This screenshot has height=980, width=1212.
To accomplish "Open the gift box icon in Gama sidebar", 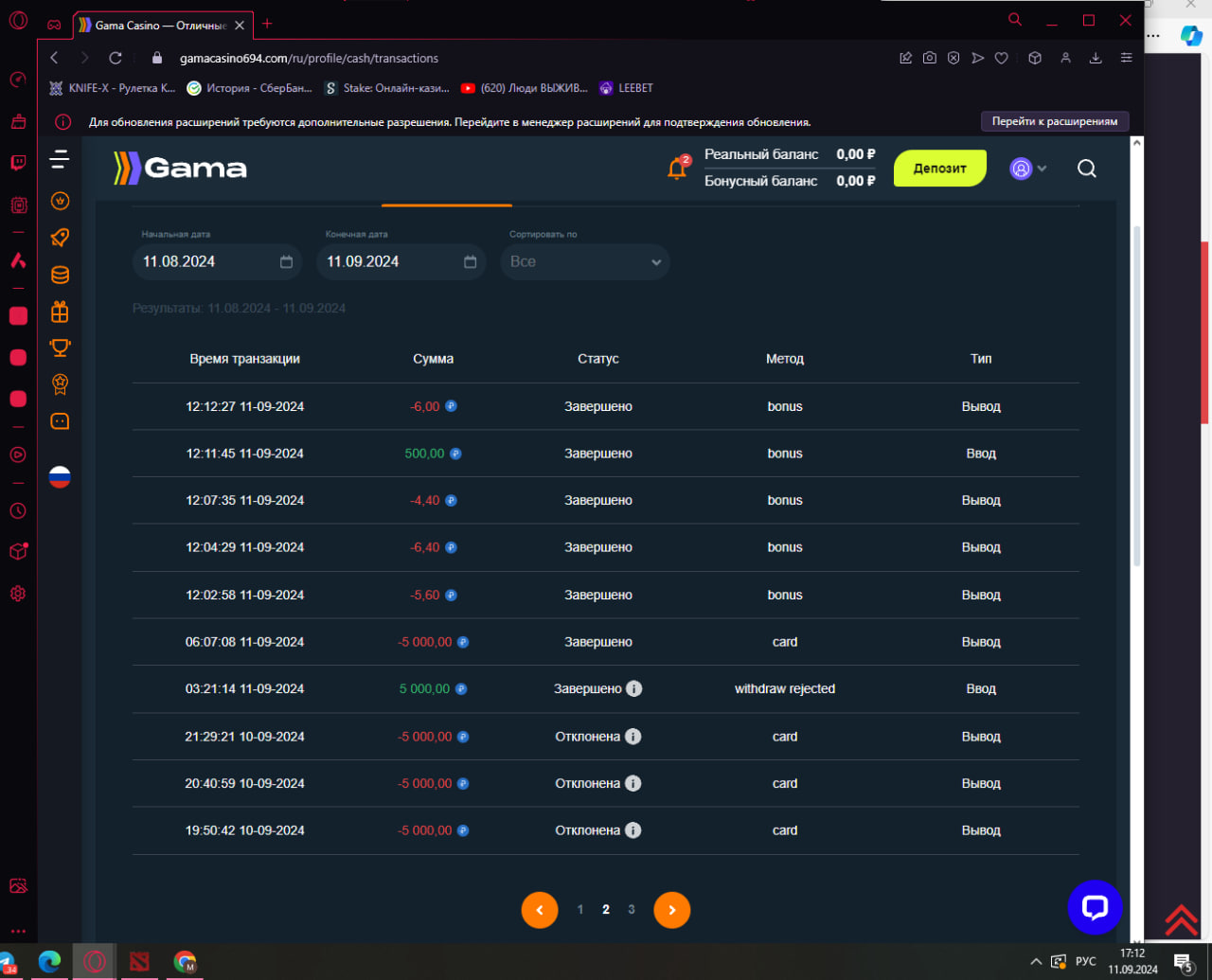I will [x=60, y=312].
